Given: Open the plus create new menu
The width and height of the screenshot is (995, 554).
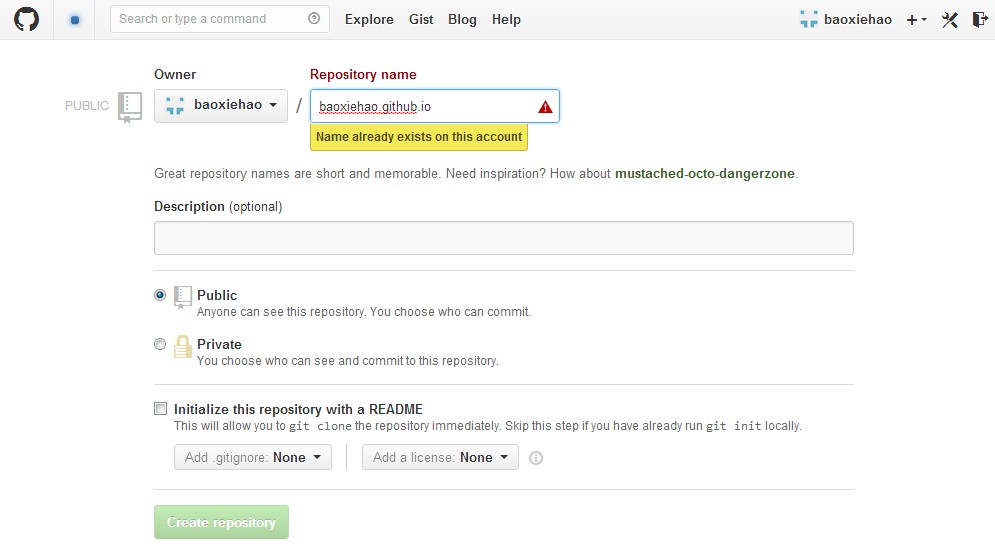Looking at the screenshot, I should click(x=916, y=19).
